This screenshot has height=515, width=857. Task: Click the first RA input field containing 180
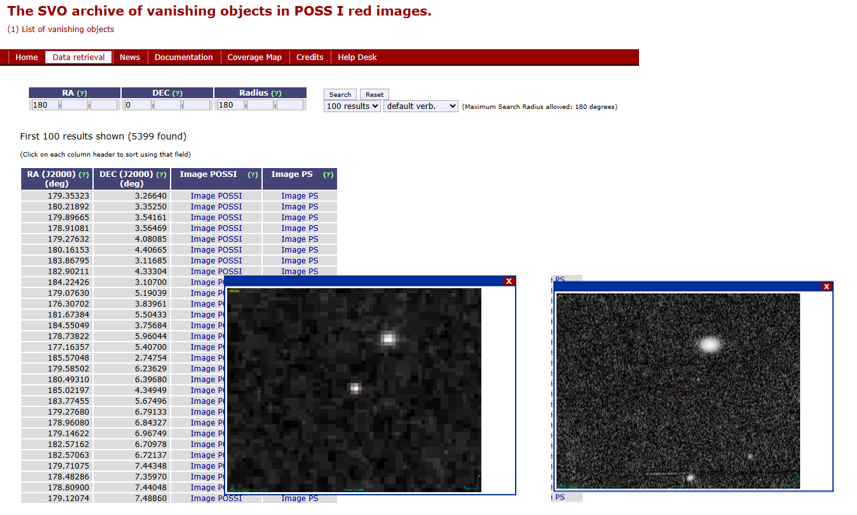(44, 105)
